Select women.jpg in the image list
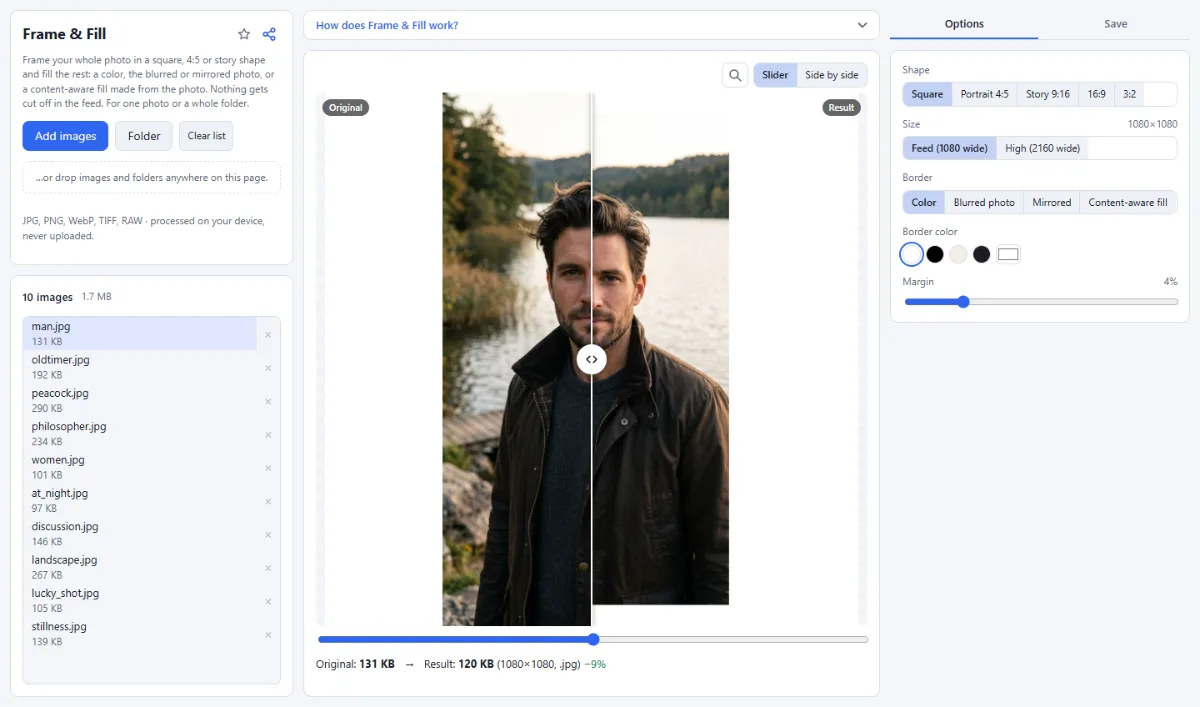 click(140, 468)
